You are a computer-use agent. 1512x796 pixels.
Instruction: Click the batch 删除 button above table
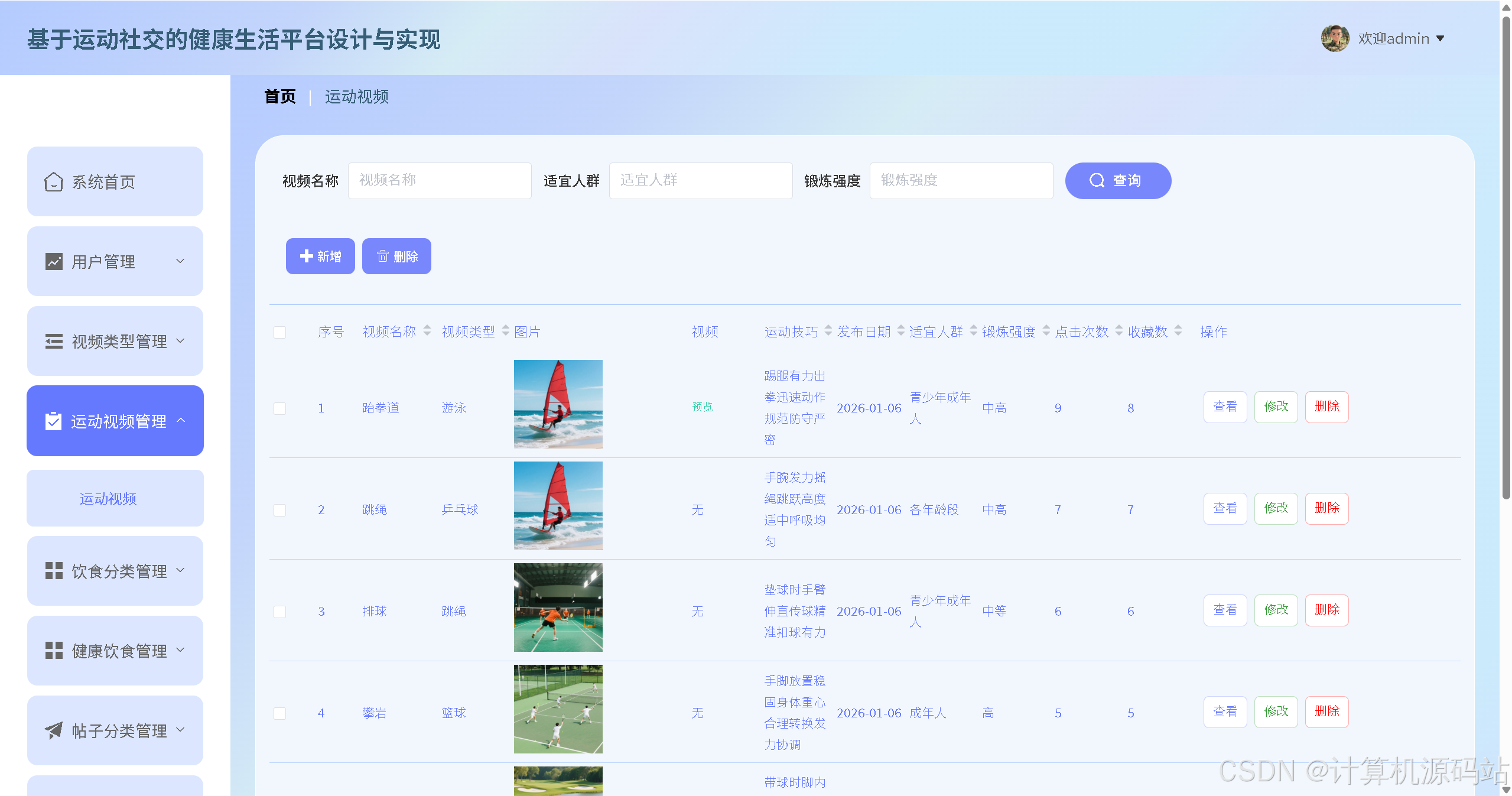click(x=396, y=256)
